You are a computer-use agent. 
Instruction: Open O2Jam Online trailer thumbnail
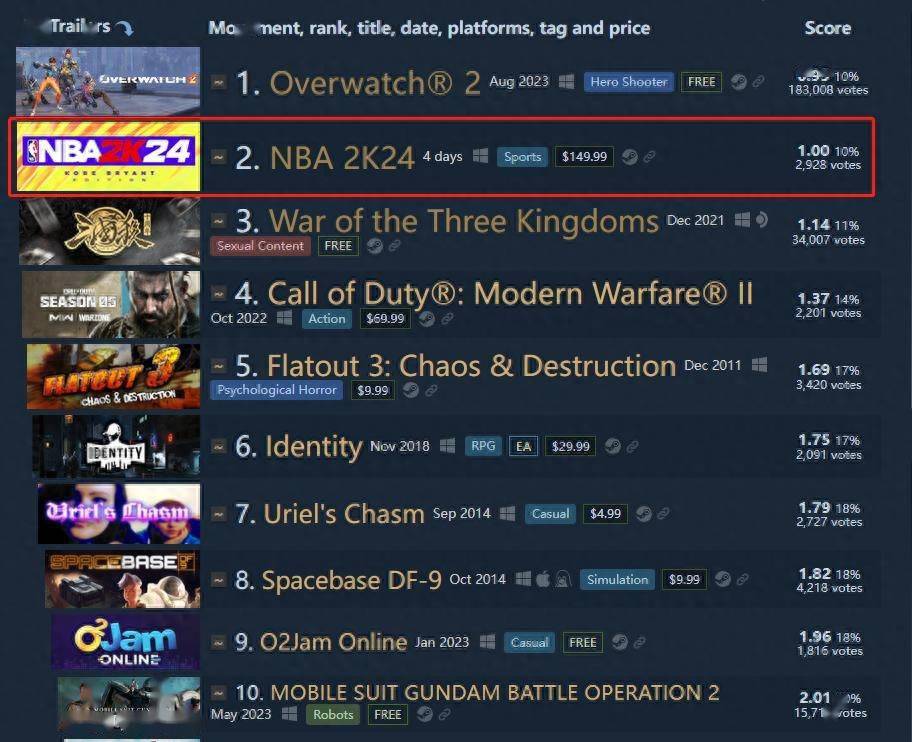126,642
